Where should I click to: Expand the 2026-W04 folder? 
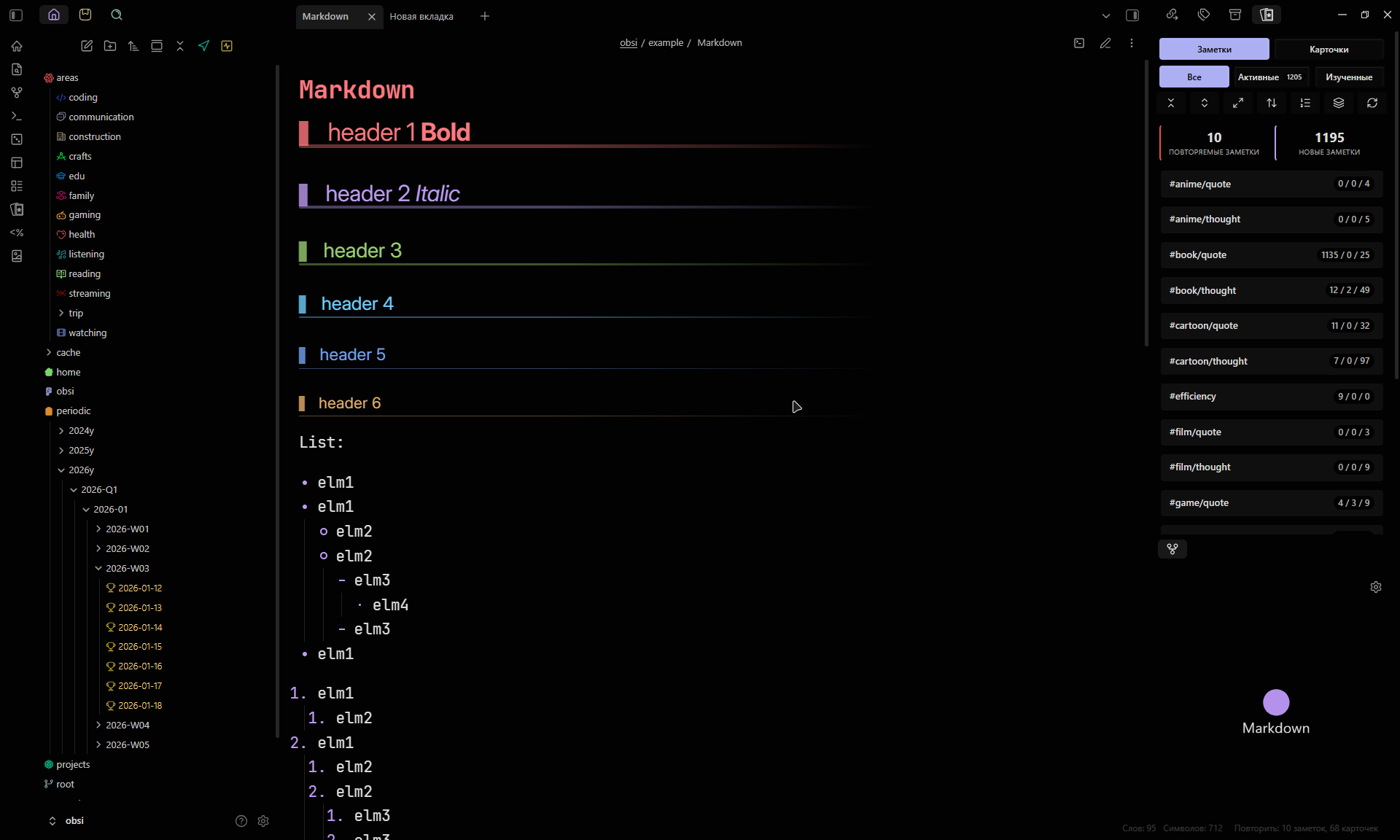[x=98, y=725]
